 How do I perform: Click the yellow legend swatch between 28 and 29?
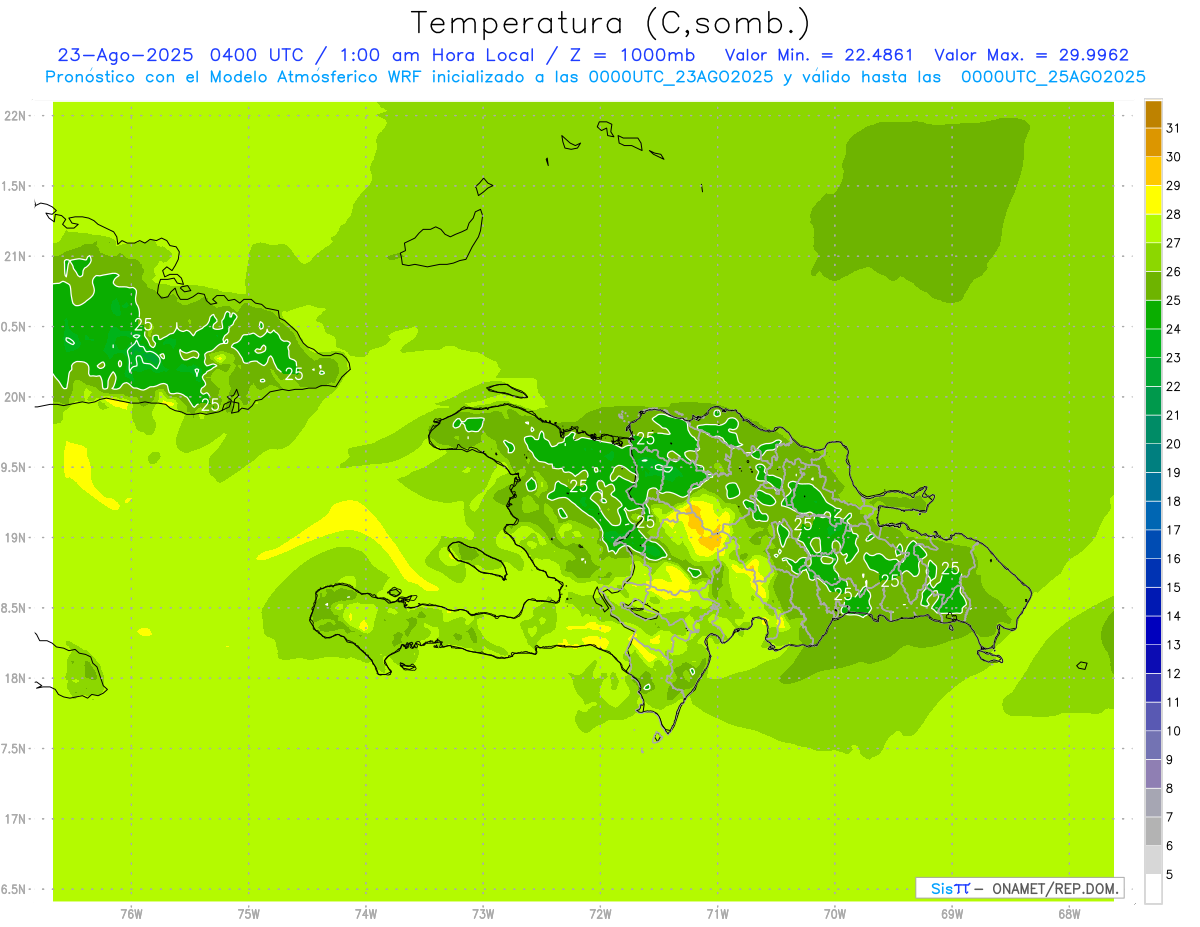click(1153, 200)
